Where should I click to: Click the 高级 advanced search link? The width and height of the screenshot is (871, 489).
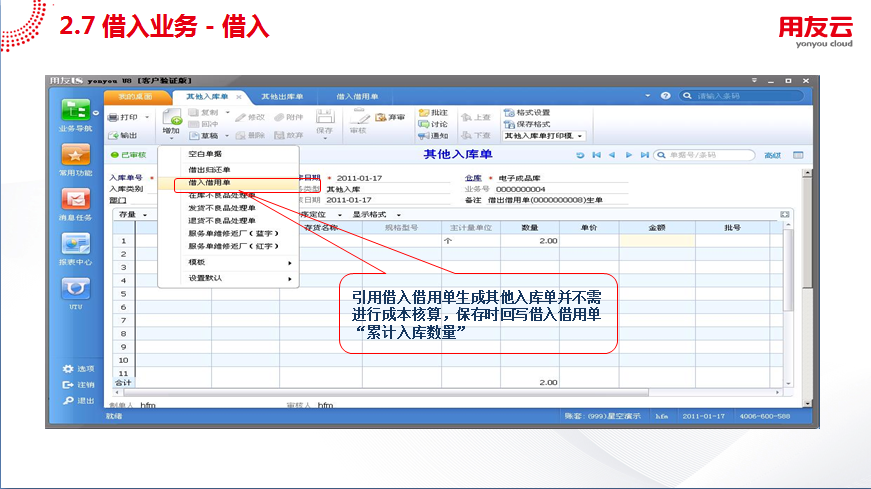[x=773, y=156]
